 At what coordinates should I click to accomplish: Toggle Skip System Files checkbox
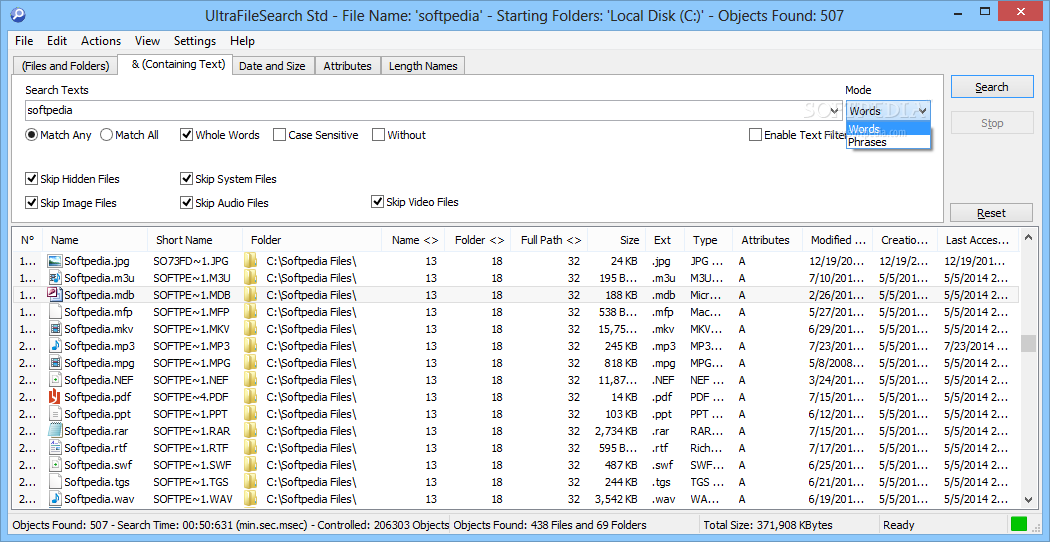pos(187,179)
